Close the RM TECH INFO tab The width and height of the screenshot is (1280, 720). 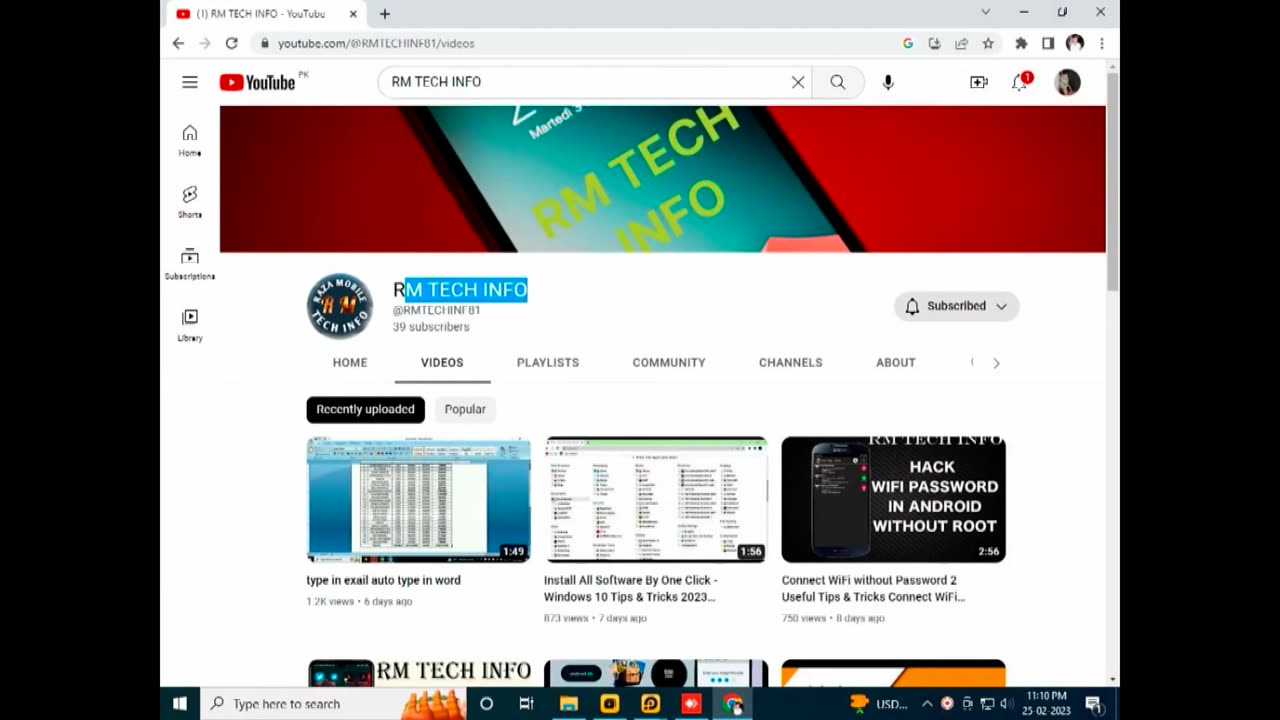click(353, 14)
